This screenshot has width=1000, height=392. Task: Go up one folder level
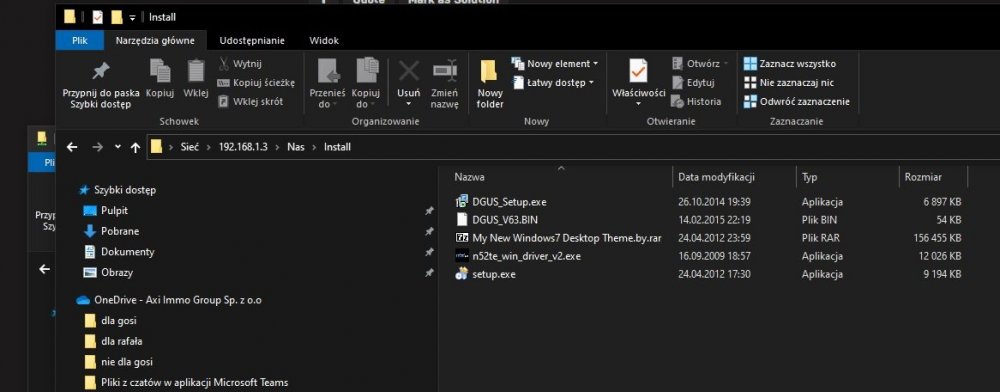[x=135, y=147]
